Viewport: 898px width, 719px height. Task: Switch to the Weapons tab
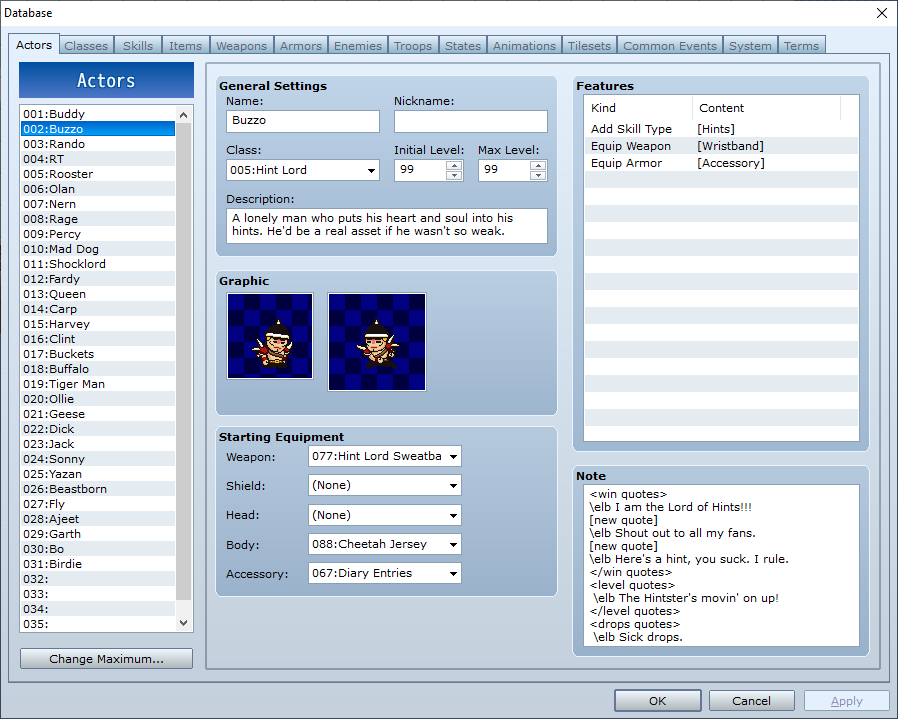241,46
